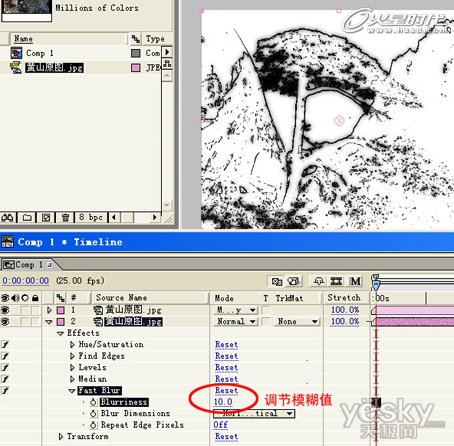Screen dimensions: 454x446
Task: Click the frame blending filmstrip icon
Action: (x=336, y=281)
